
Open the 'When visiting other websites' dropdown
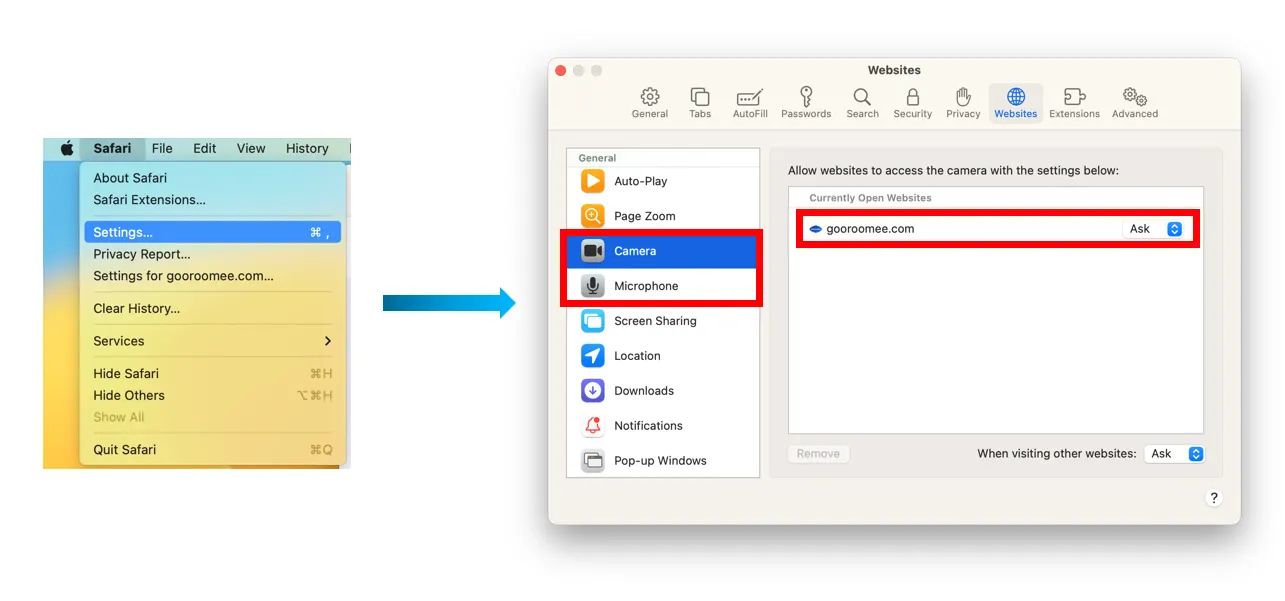tap(1175, 454)
